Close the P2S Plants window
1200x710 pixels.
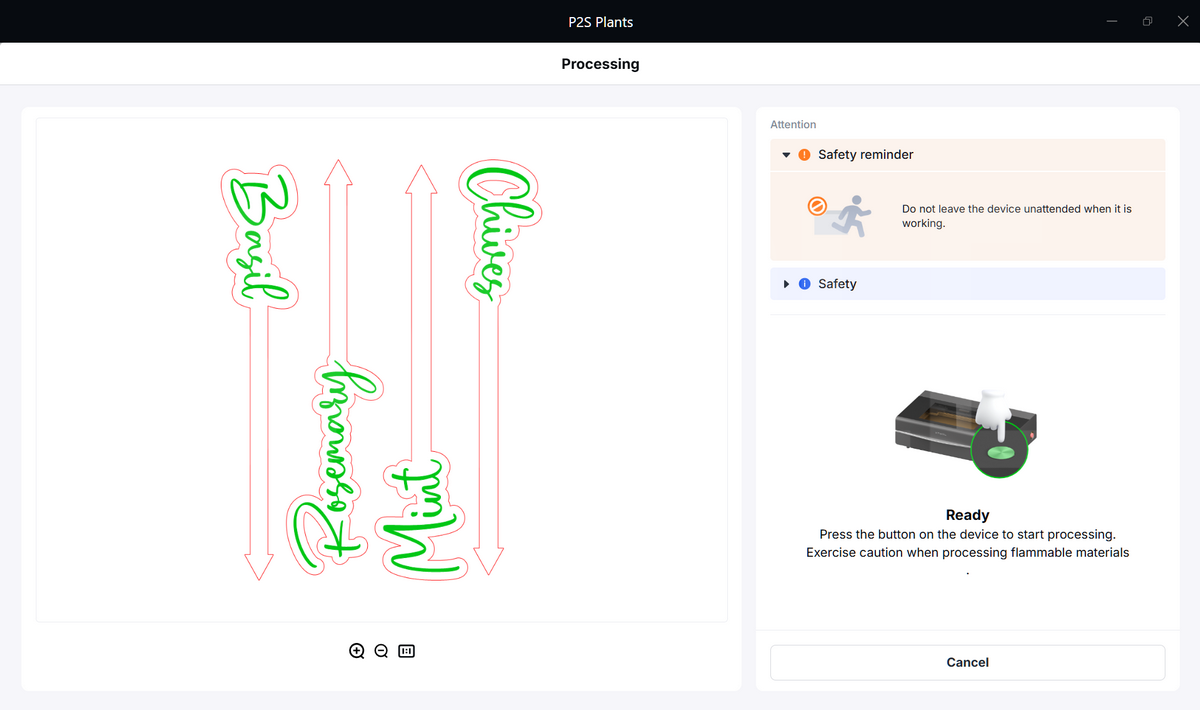(x=1182, y=21)
